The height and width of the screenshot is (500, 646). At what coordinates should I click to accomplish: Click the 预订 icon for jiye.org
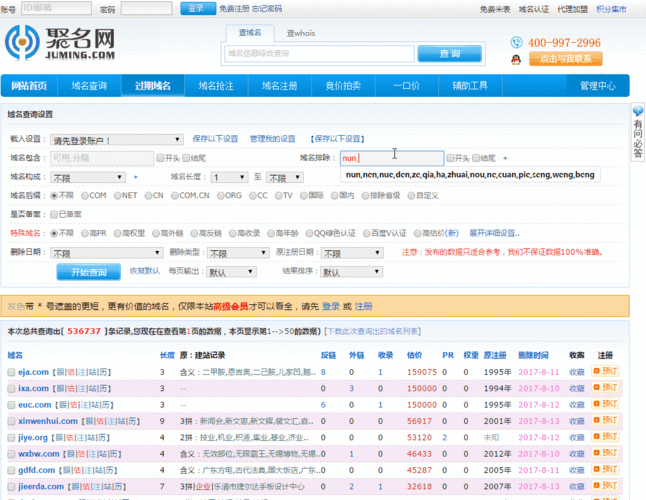tap(605, 437)
